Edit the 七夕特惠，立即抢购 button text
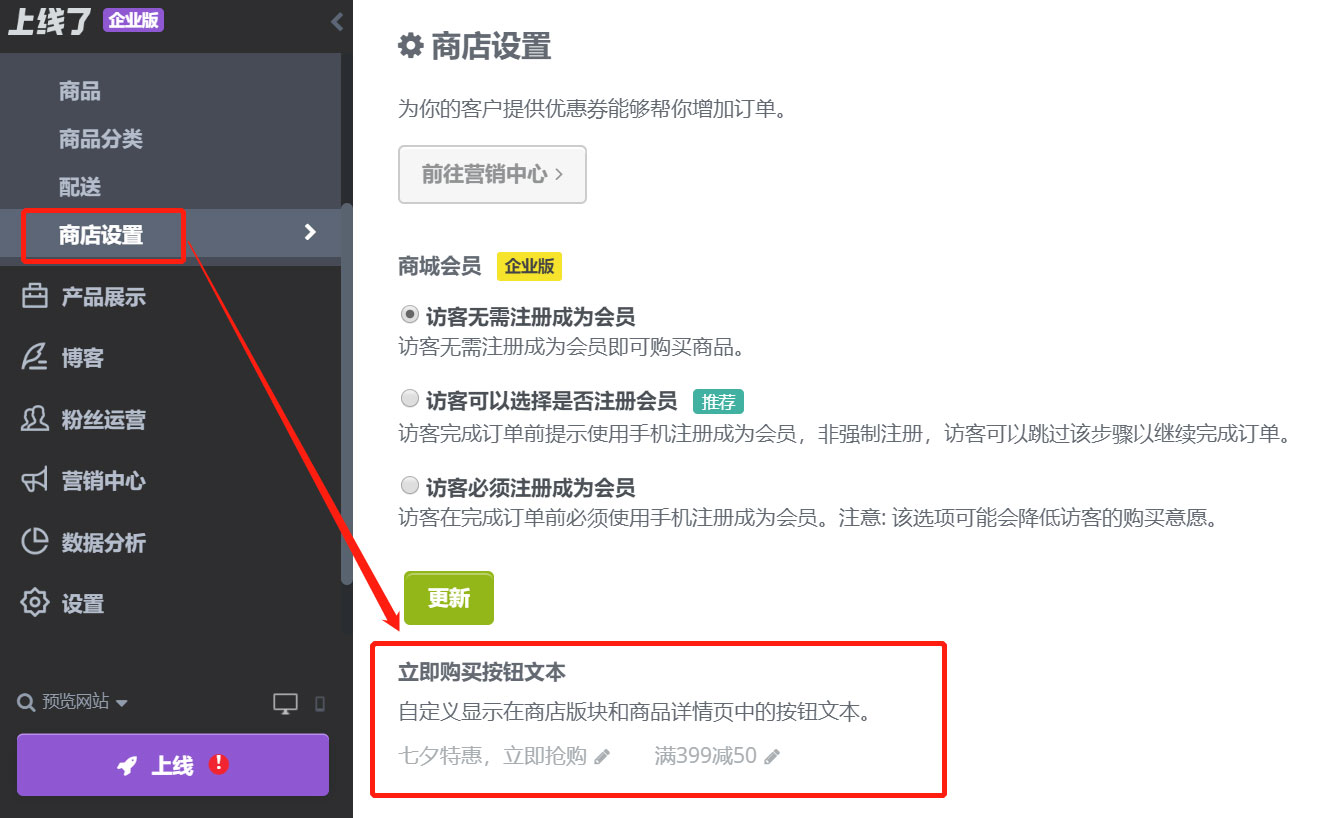The image size is (1324, 818). [602, 756]
